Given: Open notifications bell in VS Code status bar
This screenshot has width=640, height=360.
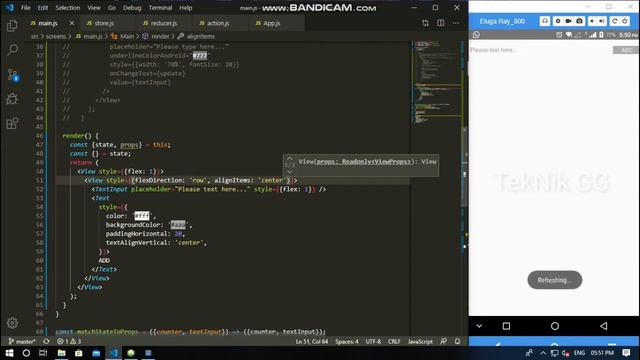Looking at the screenshot, I should coord(457,341).
